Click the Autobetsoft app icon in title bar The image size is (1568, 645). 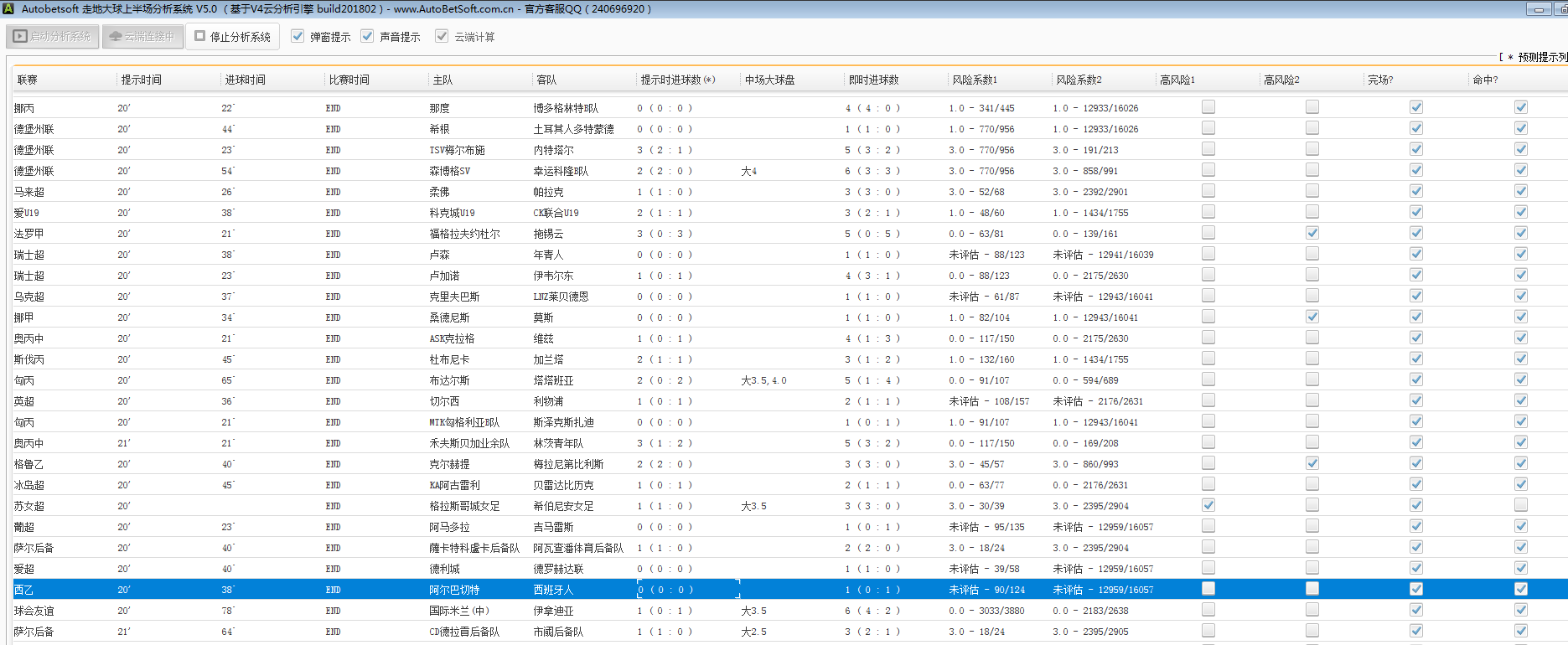click(x=8, y=9)
